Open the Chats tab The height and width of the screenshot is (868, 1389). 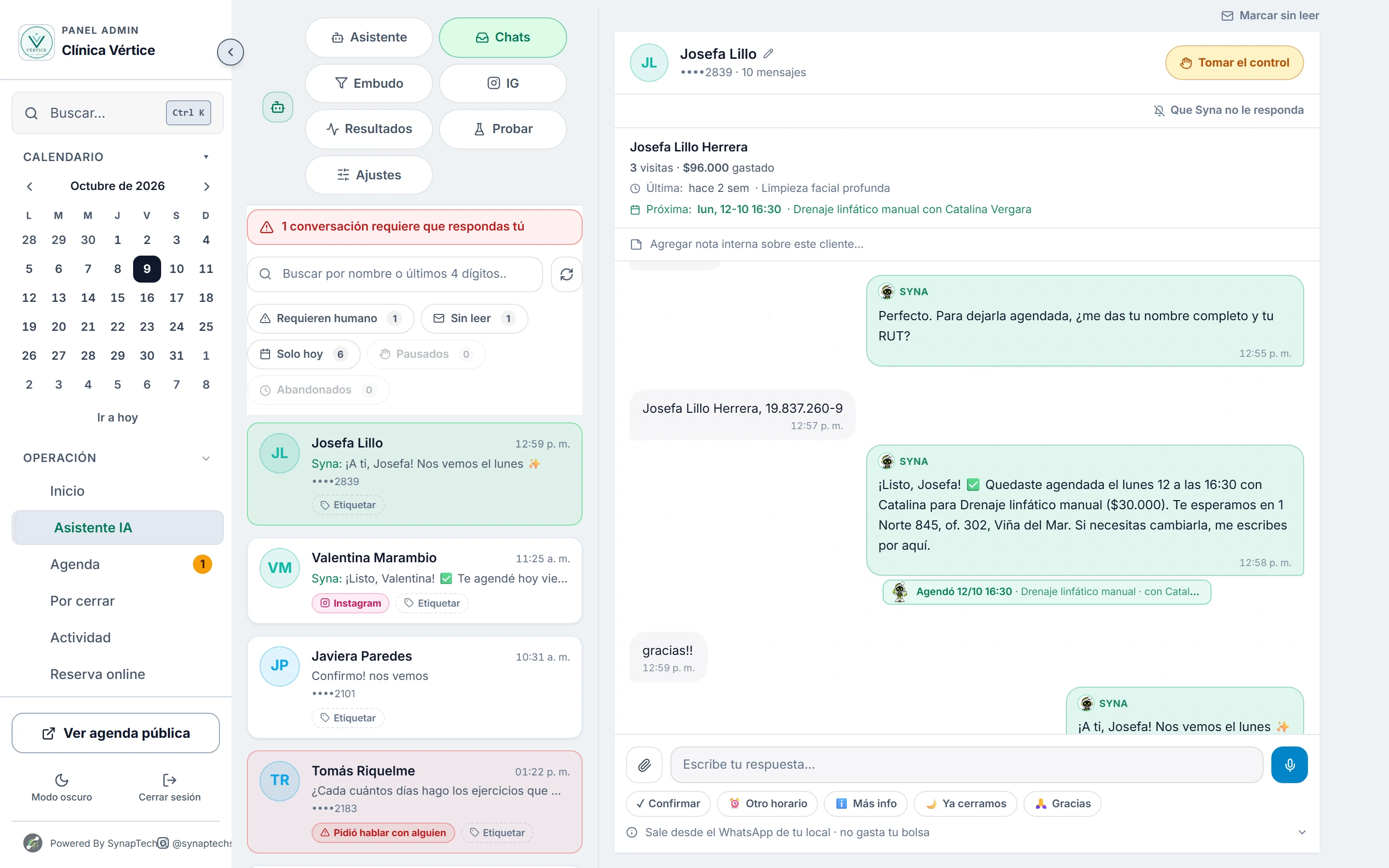pos(503,37)
